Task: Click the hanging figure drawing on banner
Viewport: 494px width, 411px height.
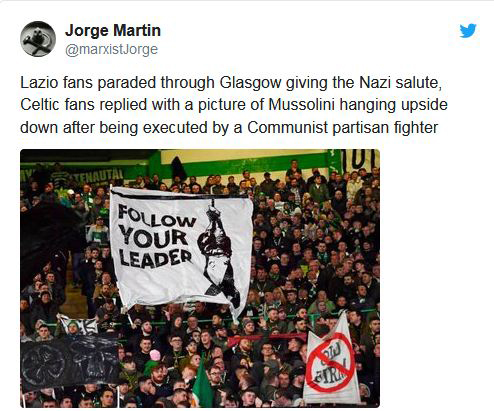Action: [x=219, y=252]
